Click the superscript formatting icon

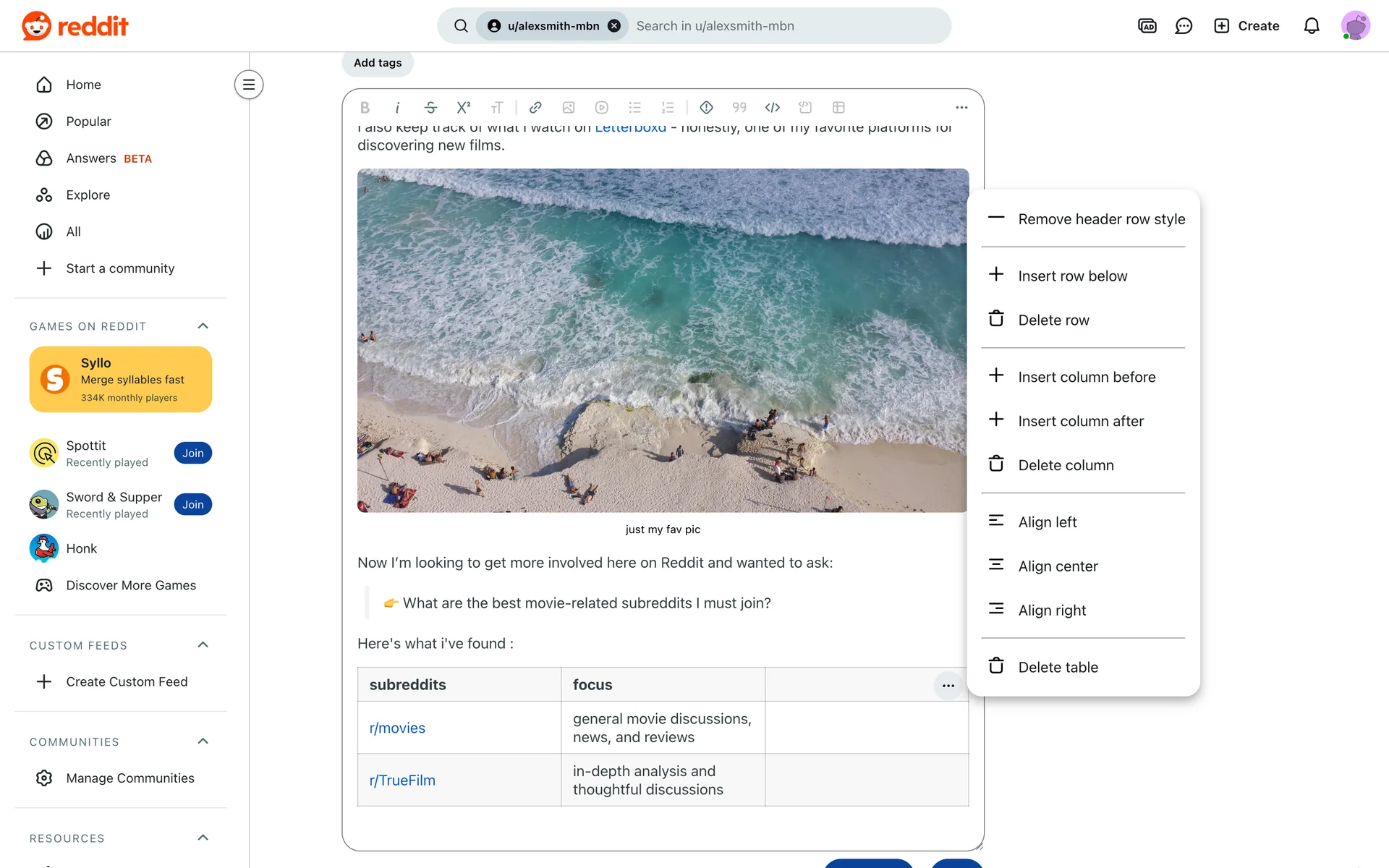point(464,108)
